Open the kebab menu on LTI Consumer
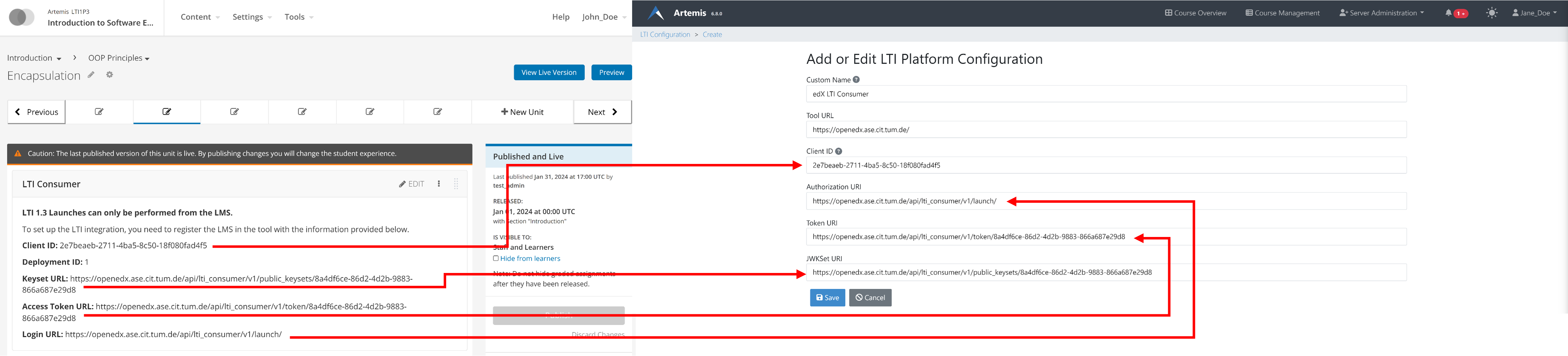This screenshot has width=1568, height=356. click(439, 183)
